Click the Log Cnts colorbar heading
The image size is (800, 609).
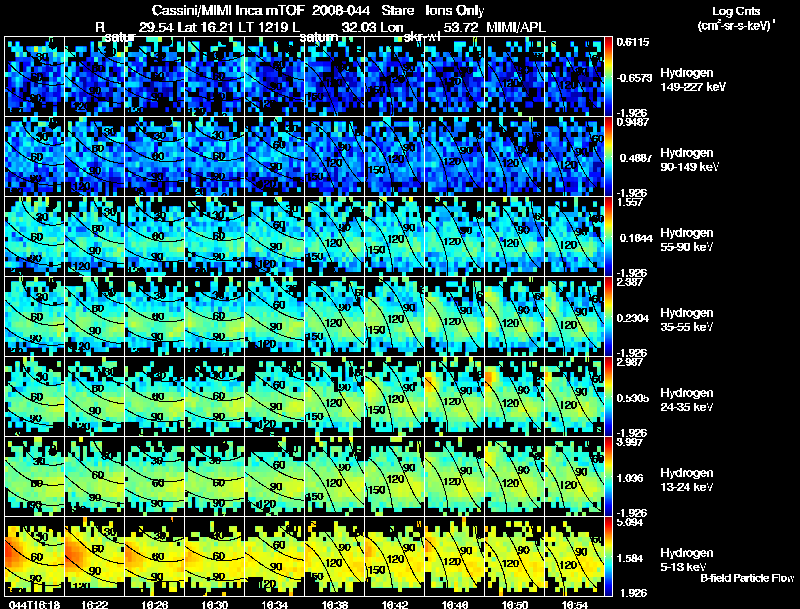point(736,11)
